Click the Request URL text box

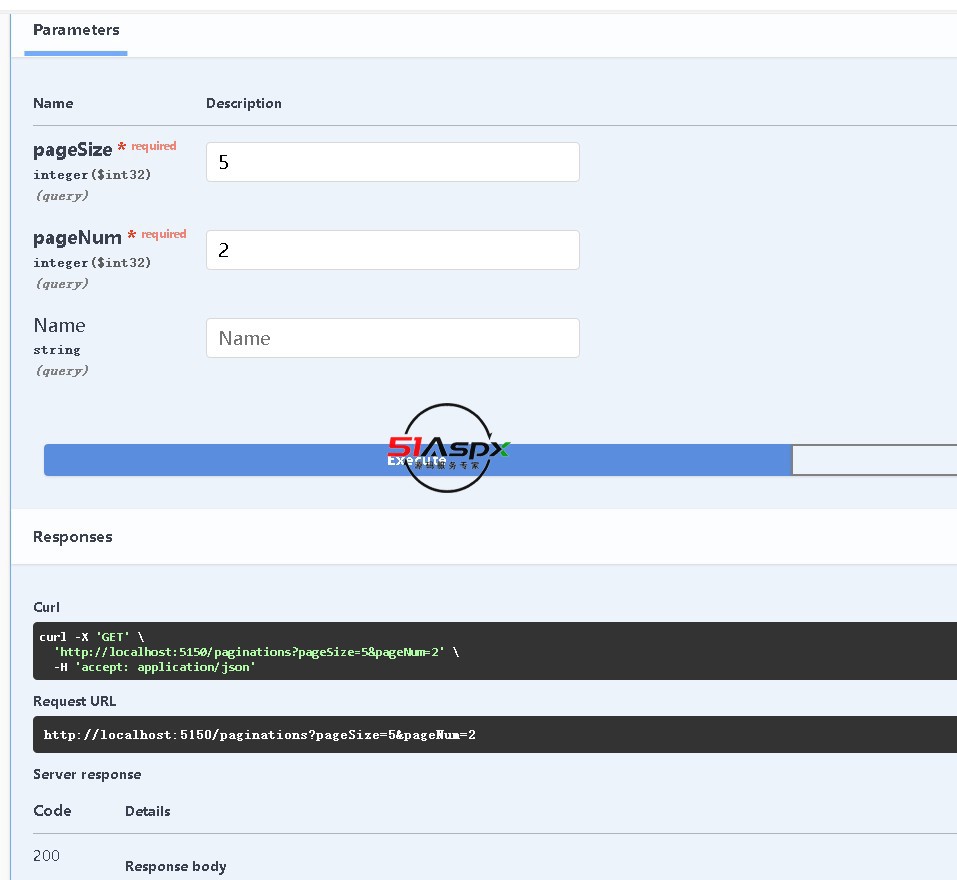[494, 735]
